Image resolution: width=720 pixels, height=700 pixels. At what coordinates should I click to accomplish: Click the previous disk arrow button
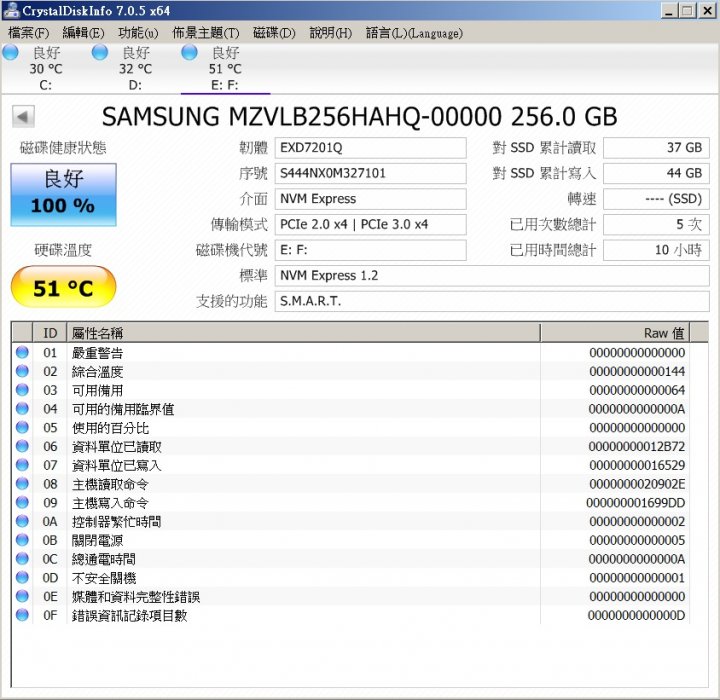pos(23,117)
